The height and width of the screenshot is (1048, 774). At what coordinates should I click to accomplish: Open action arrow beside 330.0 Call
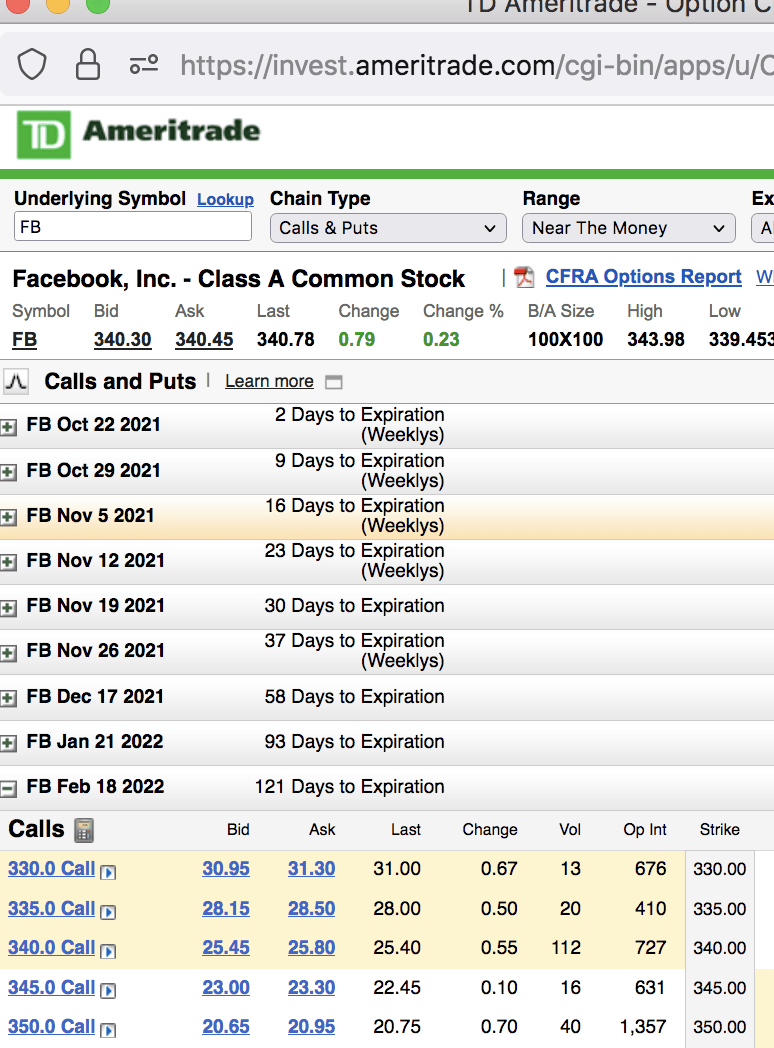(108, 872)
